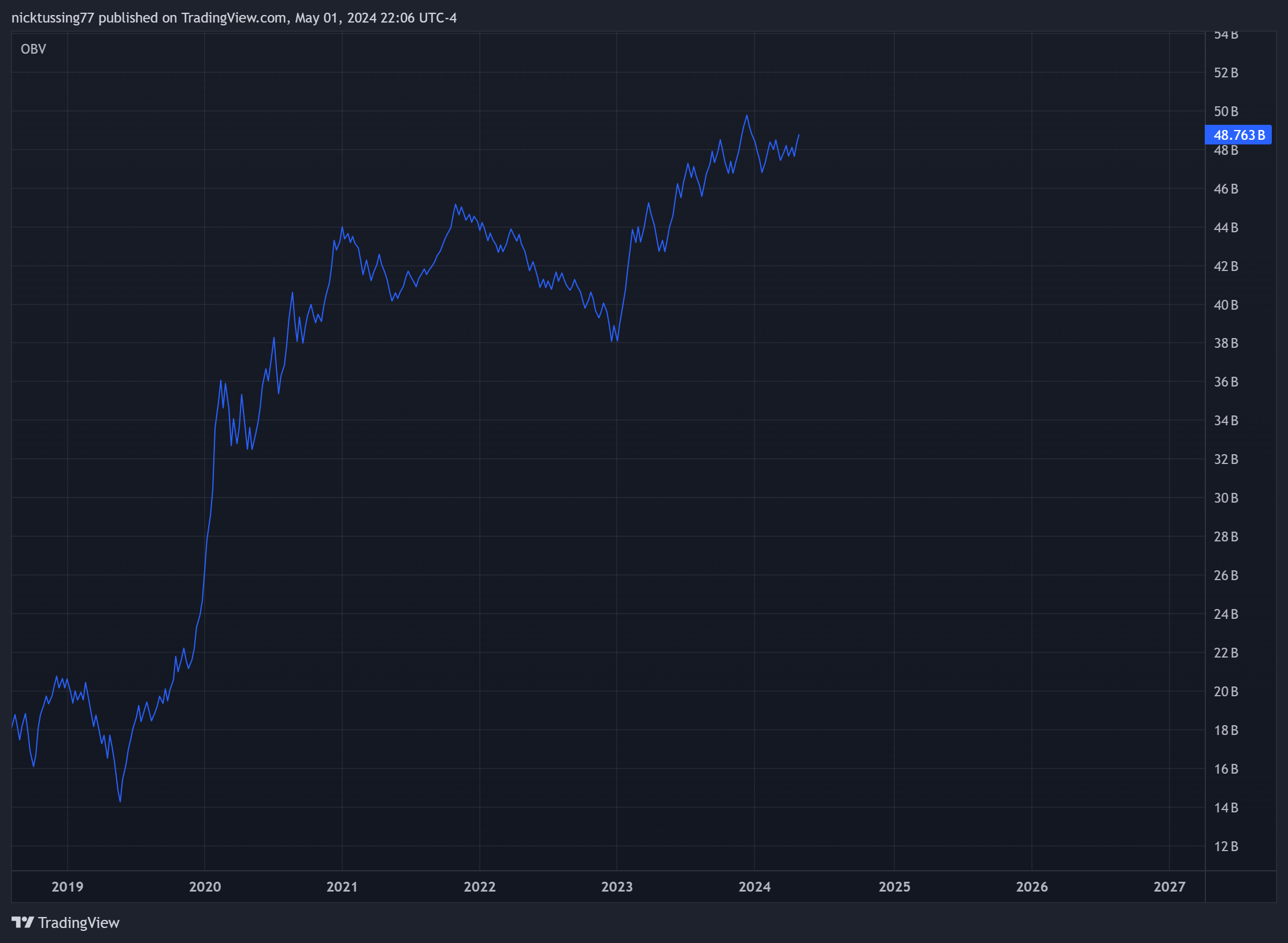
Task: Click the published-by header text
Action: coord(234,18)
